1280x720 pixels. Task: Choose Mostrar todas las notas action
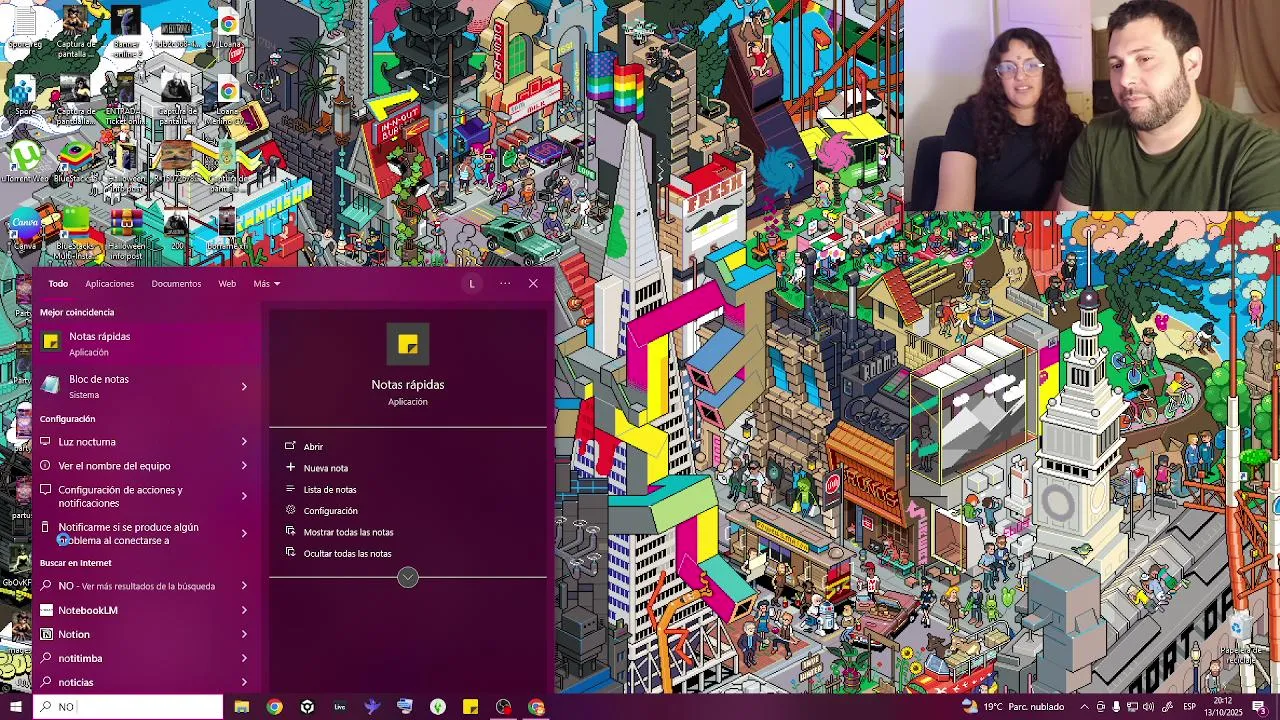(348, 532)
